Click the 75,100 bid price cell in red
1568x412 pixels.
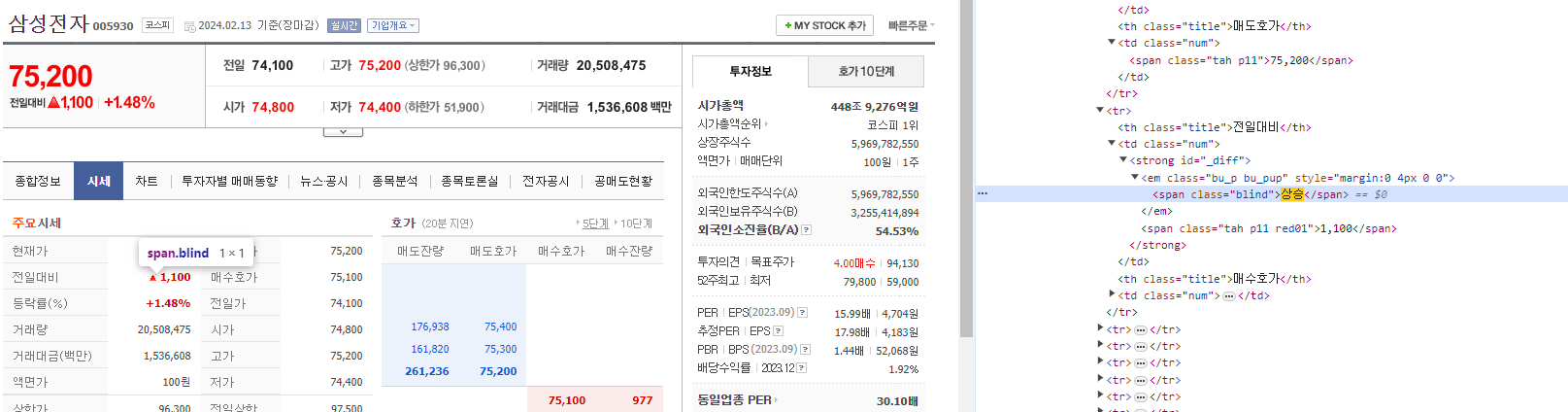tap(567, 400)
